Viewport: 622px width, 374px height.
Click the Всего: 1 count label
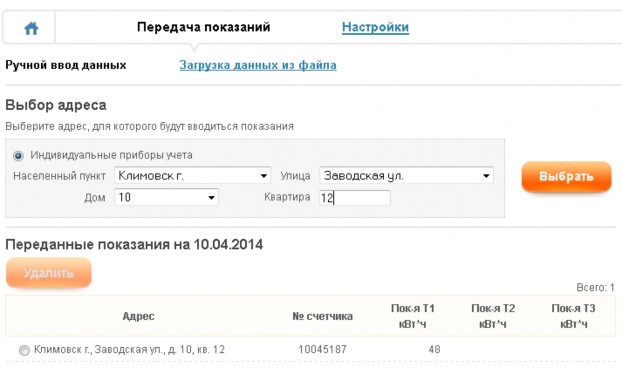(595, 287)
